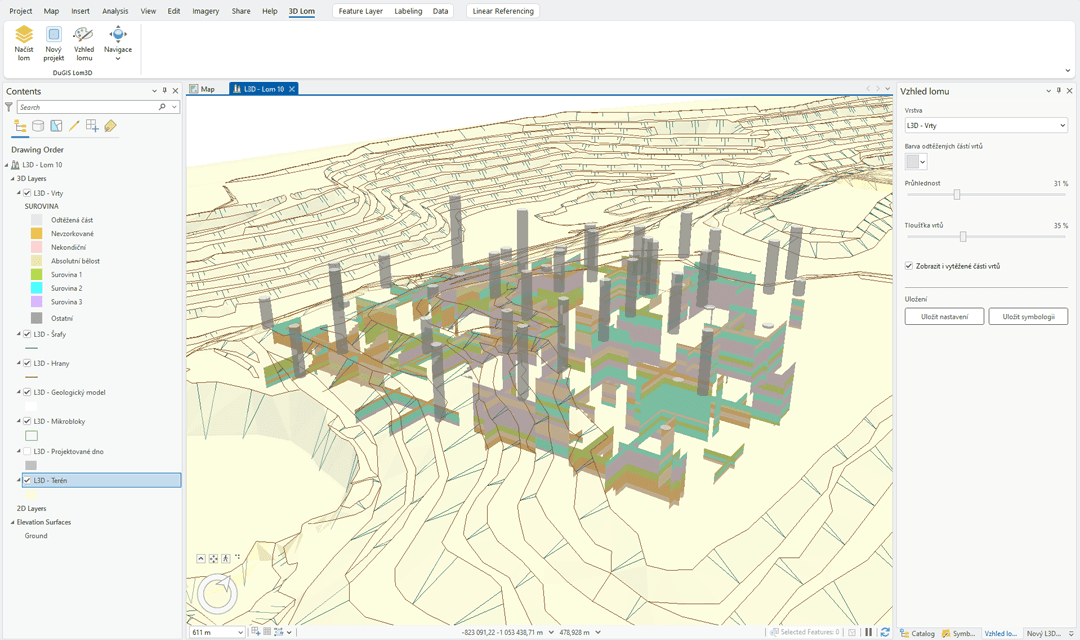Collapse the Elevation Surfaces group
This screenshot has width=1080, height=640.
click(x=12, y=522)
